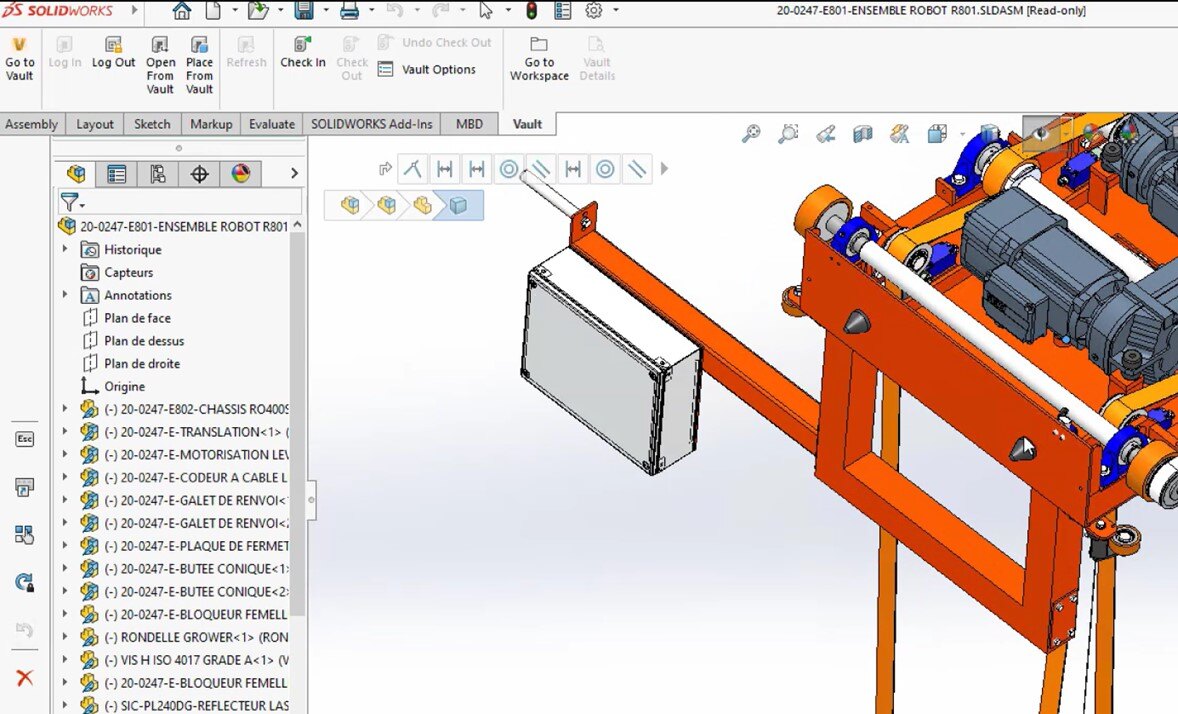Expand the 20-0247-E-TRANSLATION assembly node
Image resolution: width=1178 pixels, height=714 pixels.
coord(65,431)
